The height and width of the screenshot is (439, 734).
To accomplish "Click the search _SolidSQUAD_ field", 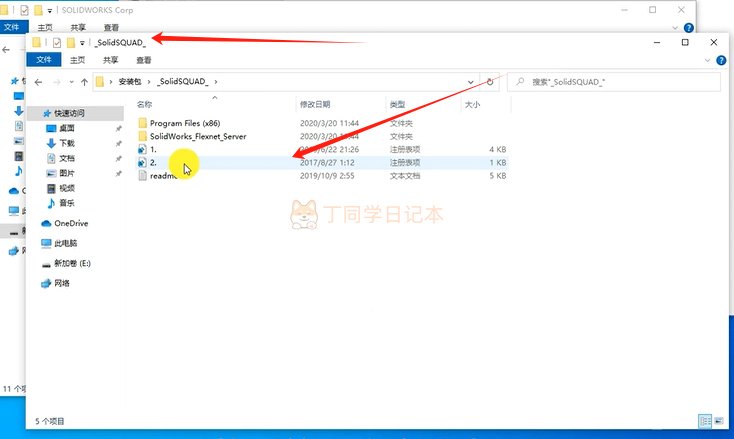I will pyautogui.click(x=614, y=82).
